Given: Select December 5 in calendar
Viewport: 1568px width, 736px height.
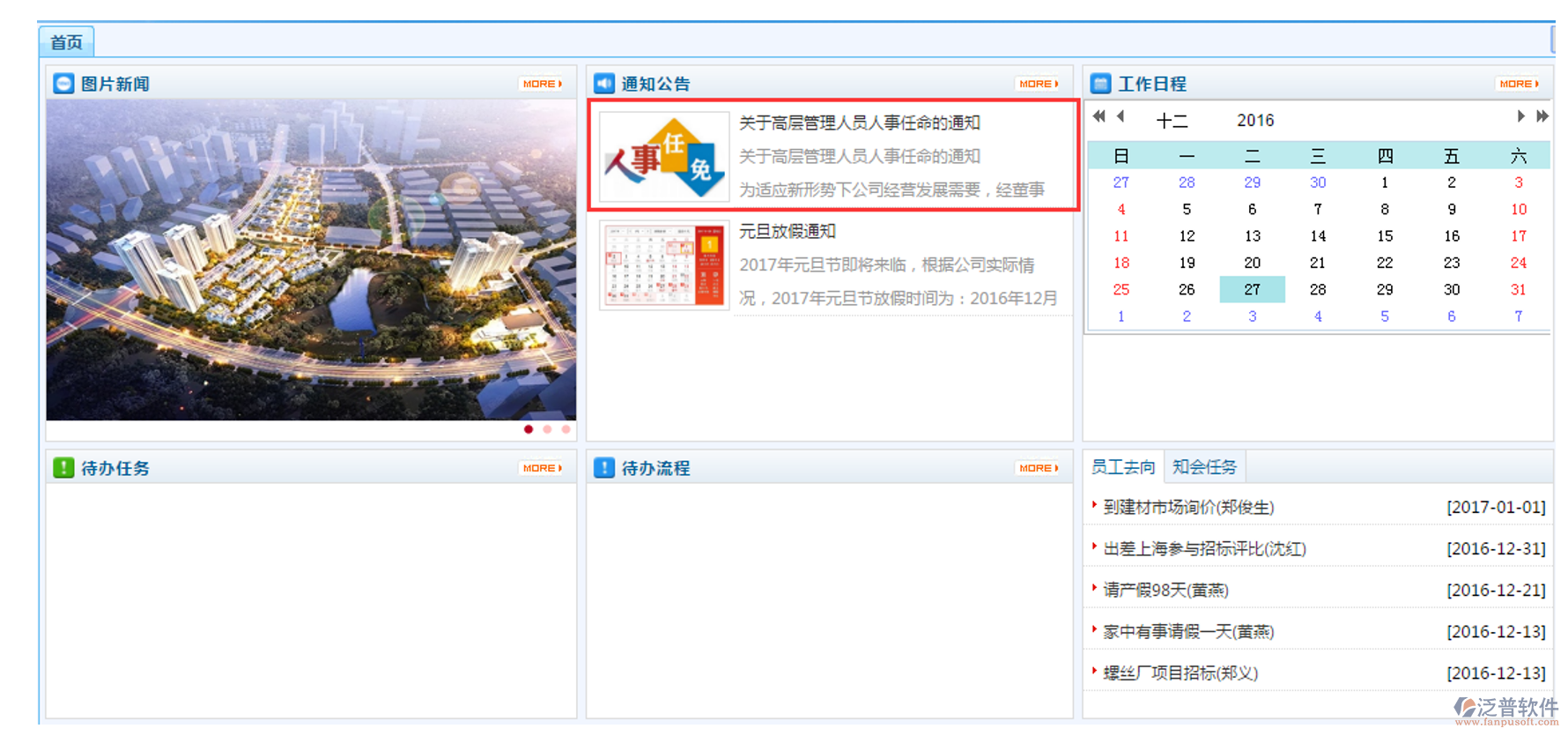Looking at the screenshot, I should click(x=1187, y=210).
